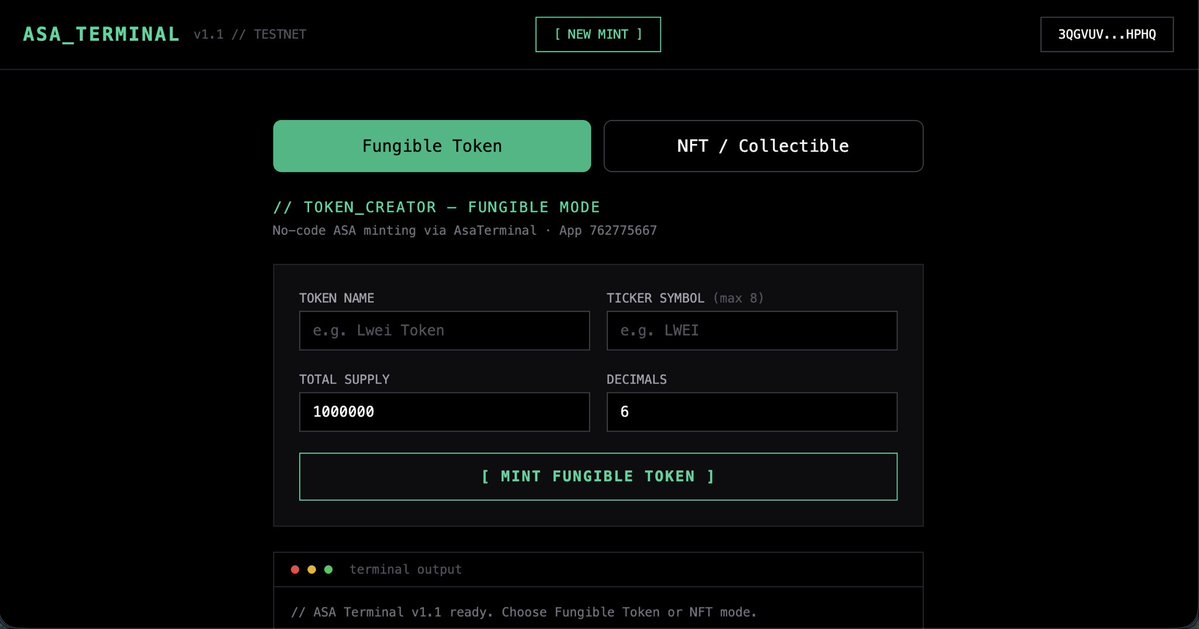Screen dimensions: 1199x629
Task: Switch to NFT / Collectible tab
Action: click(x=763, y=146)
